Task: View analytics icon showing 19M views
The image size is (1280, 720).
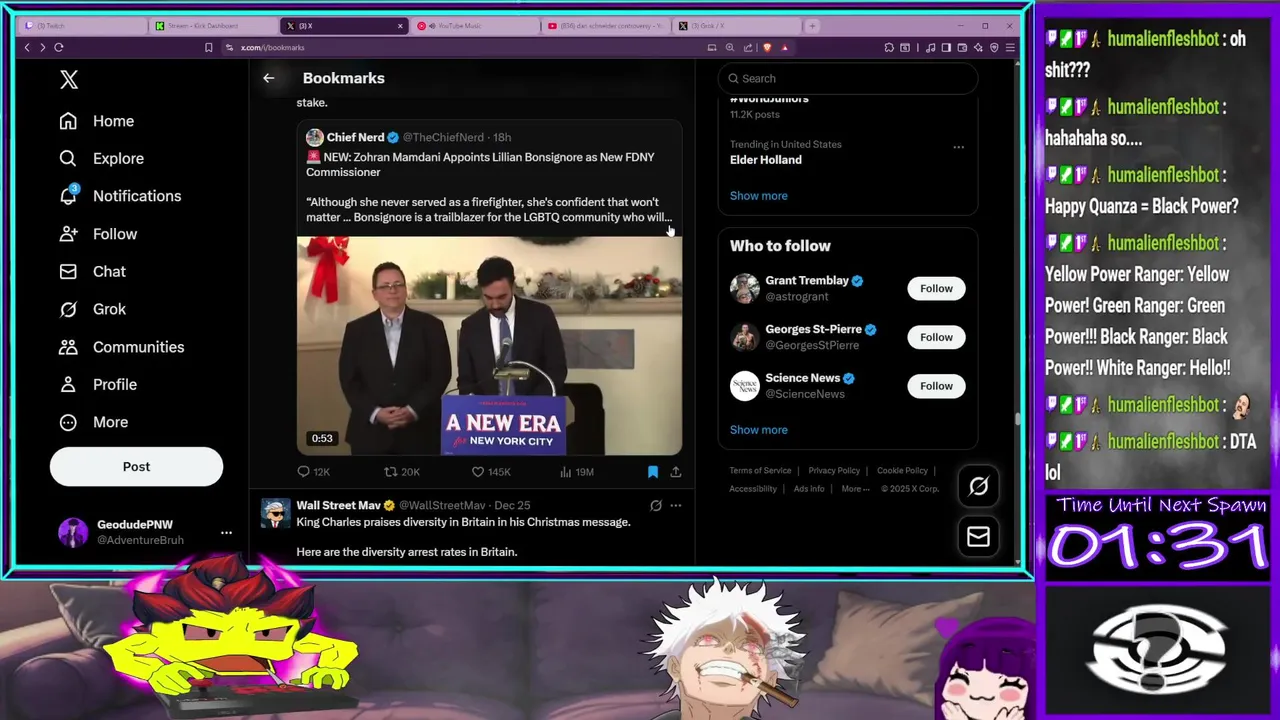Action: click(x=565, y=472)
